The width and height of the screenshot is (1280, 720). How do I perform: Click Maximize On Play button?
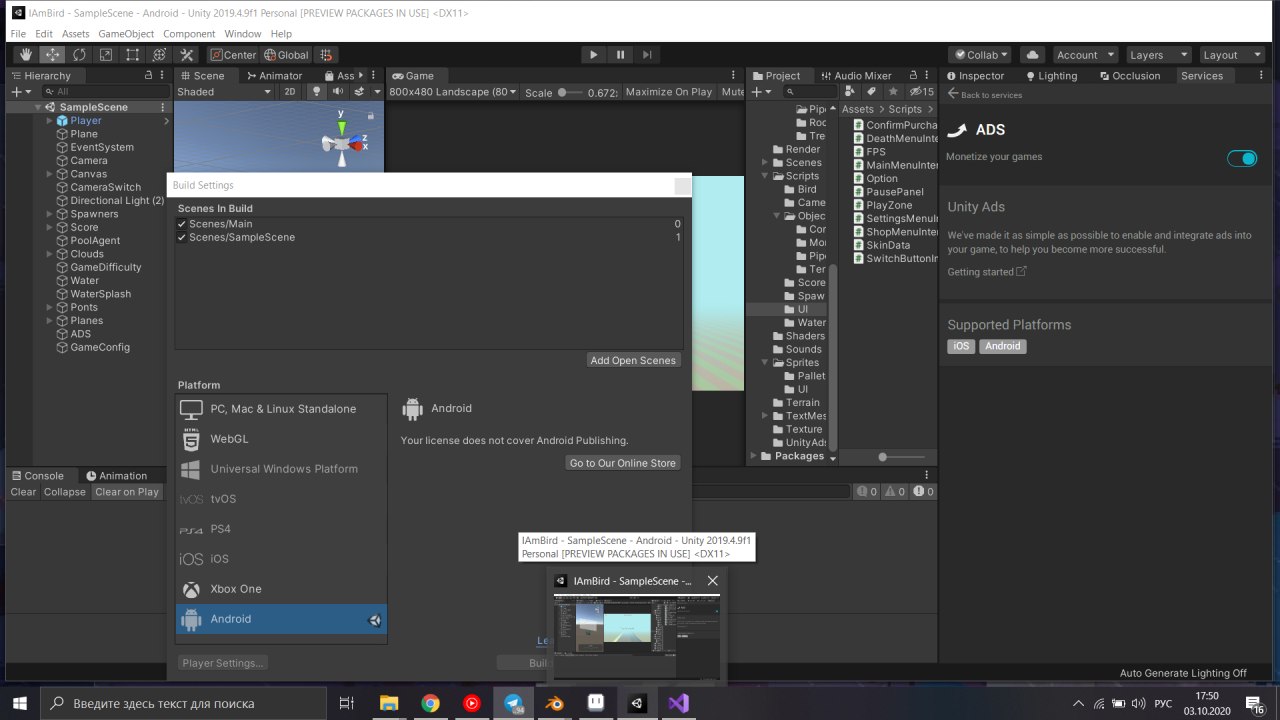[669, 91]
